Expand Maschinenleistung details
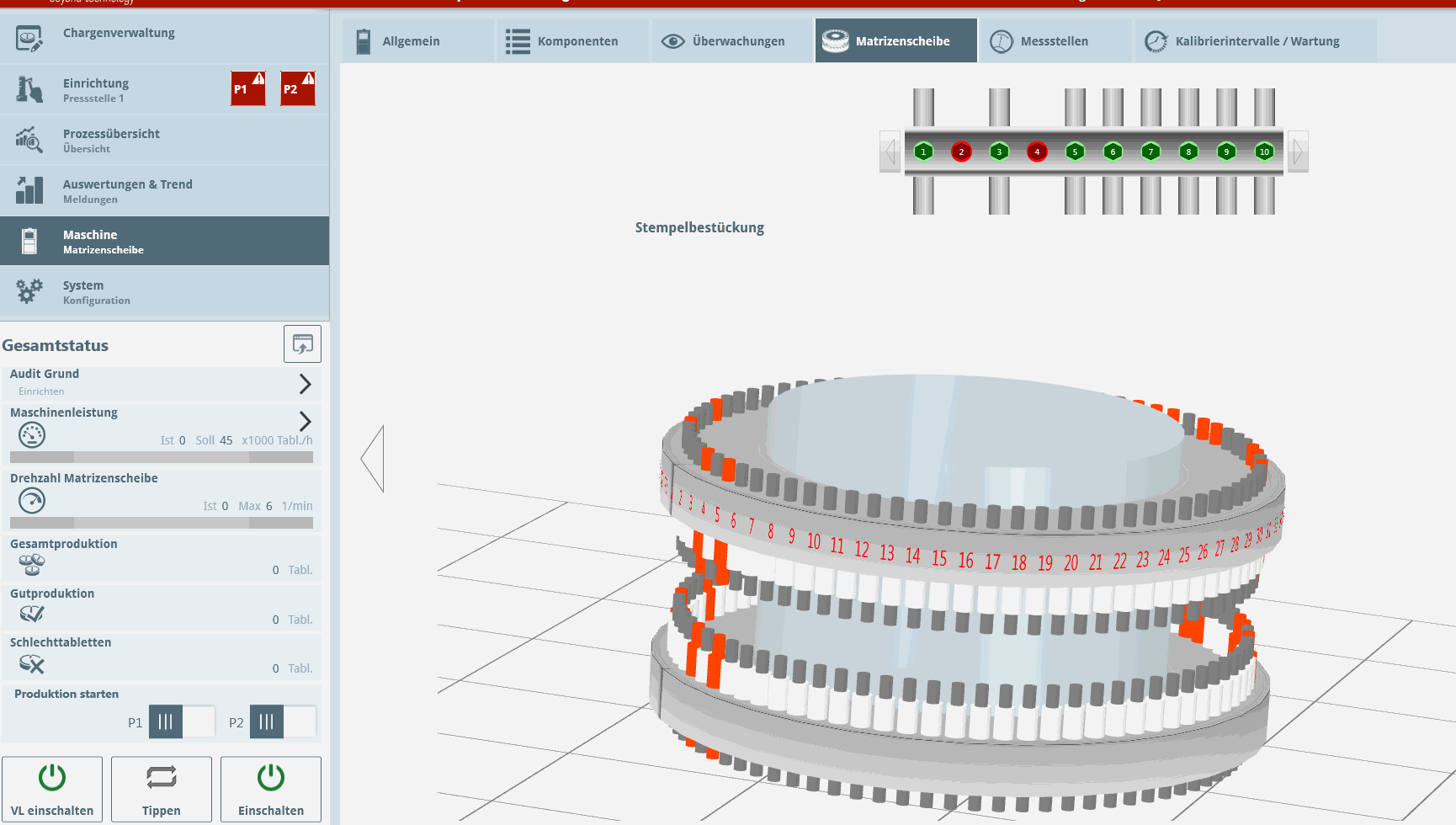This screenshot has width=1456, height=825. click(x=305, y=421)
